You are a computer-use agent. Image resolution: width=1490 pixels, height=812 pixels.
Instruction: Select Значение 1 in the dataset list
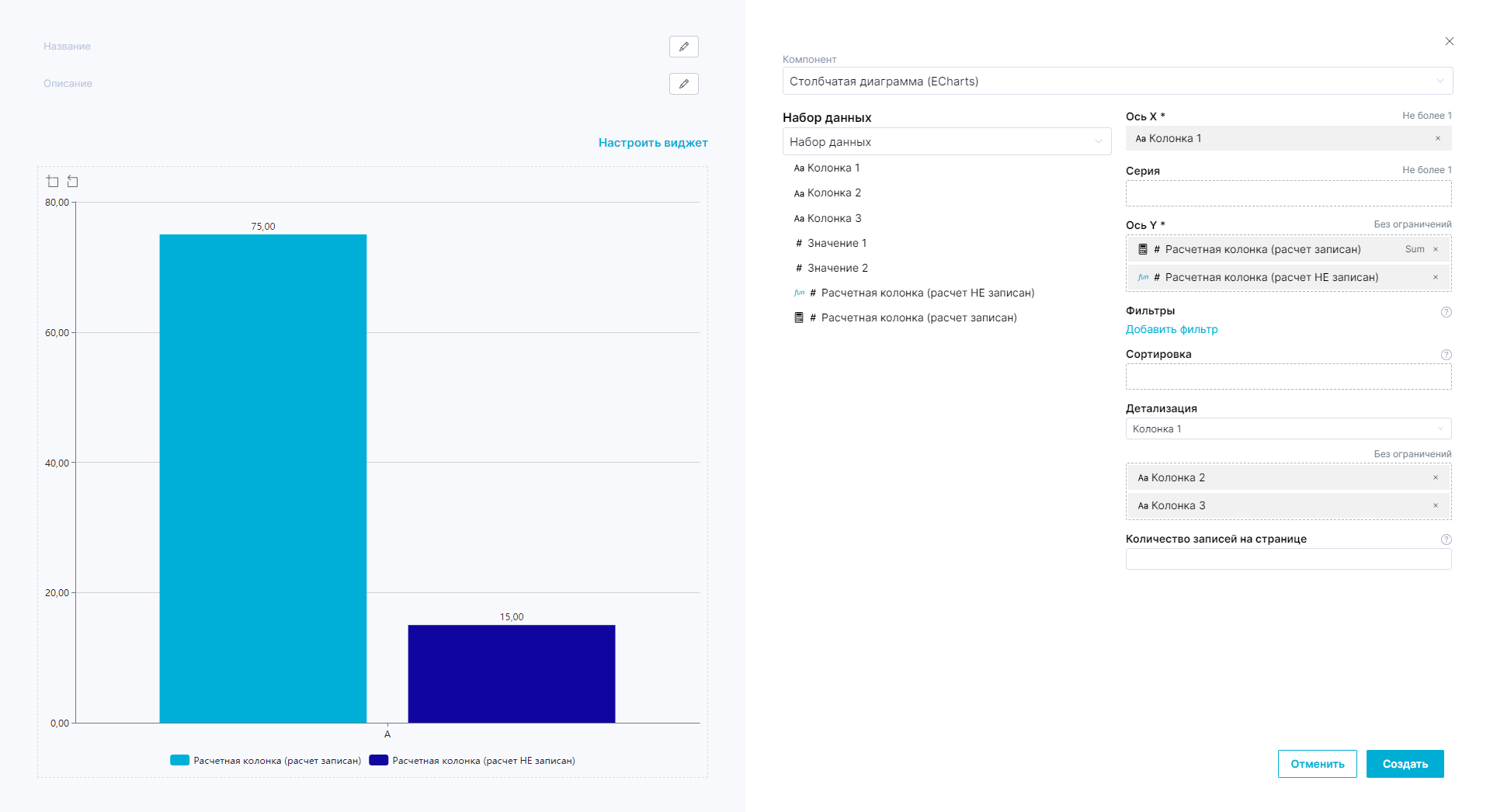point(836,244)
